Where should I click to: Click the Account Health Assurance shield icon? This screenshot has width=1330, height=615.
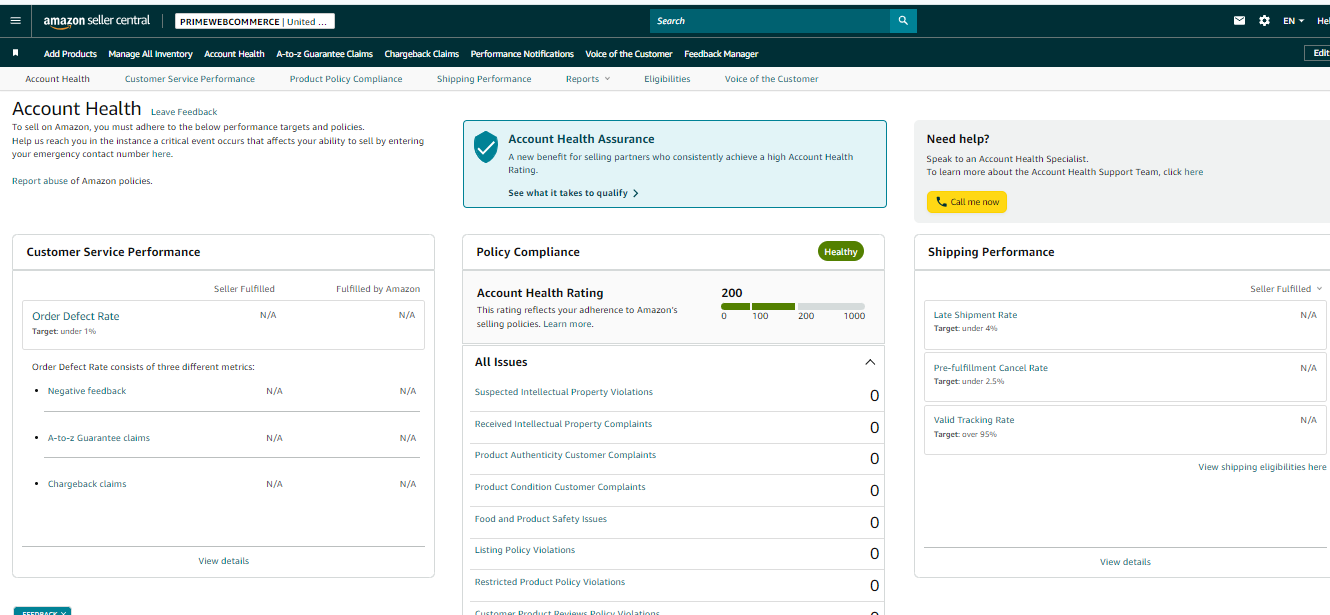tap(486, 147)
